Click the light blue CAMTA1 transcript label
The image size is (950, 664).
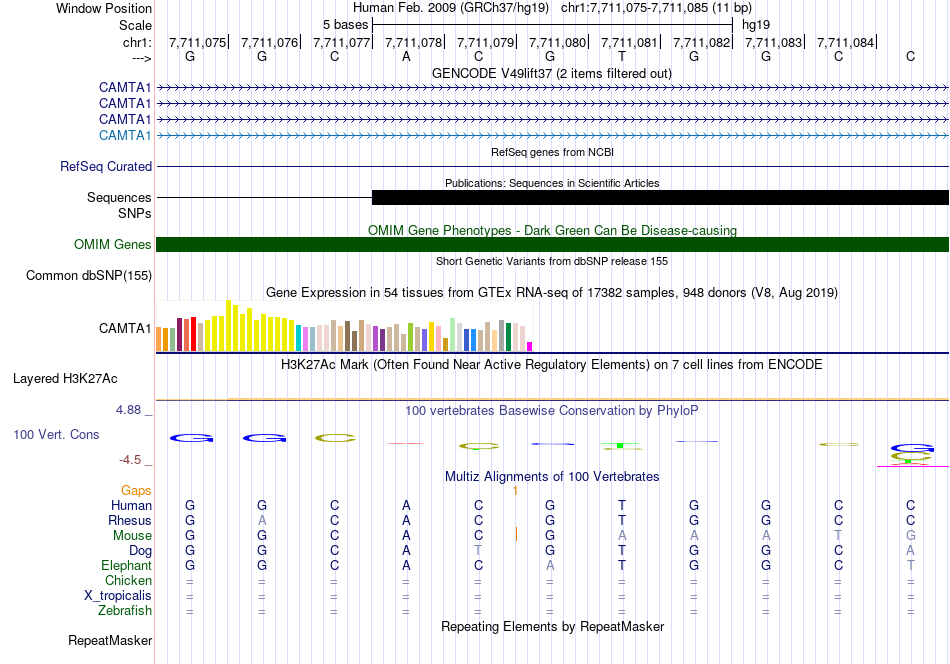(x=125, y=135)
